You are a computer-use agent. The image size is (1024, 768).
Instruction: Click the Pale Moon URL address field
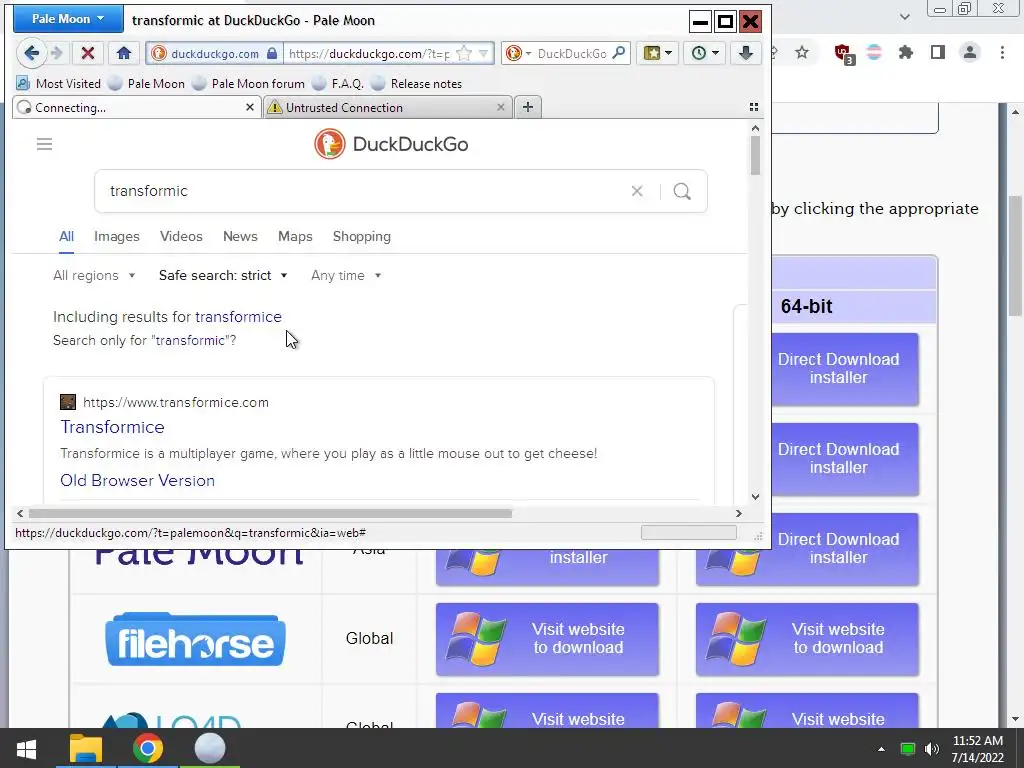[x=369, y=54]
